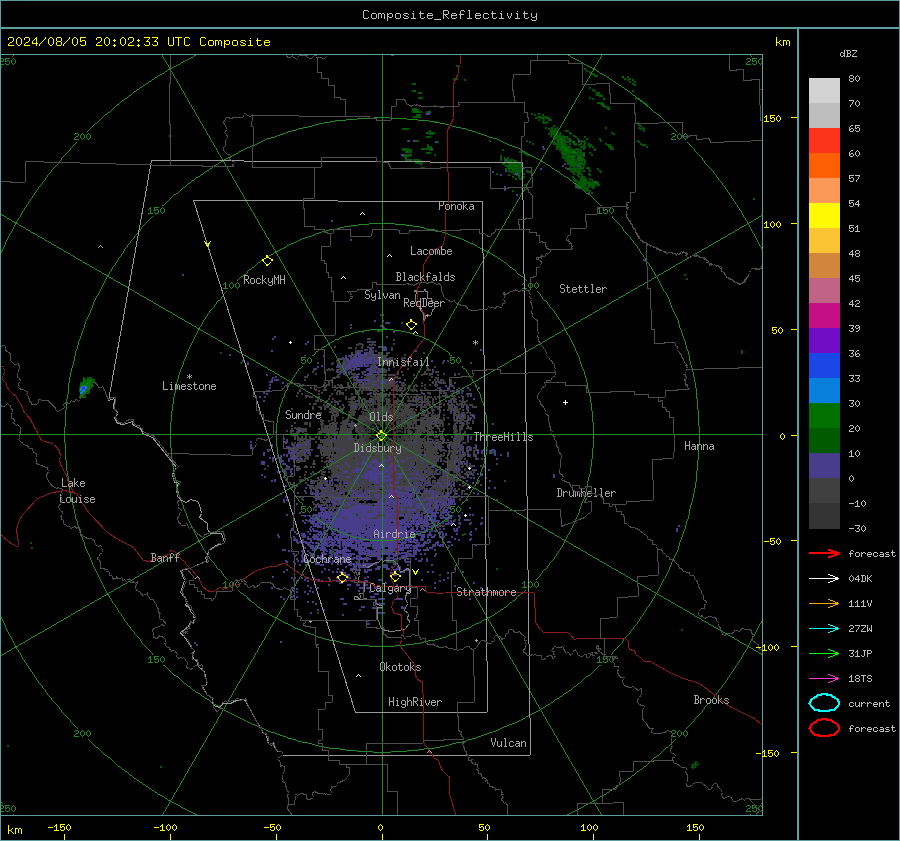Select the 20 dBZ green swatch

824,440
